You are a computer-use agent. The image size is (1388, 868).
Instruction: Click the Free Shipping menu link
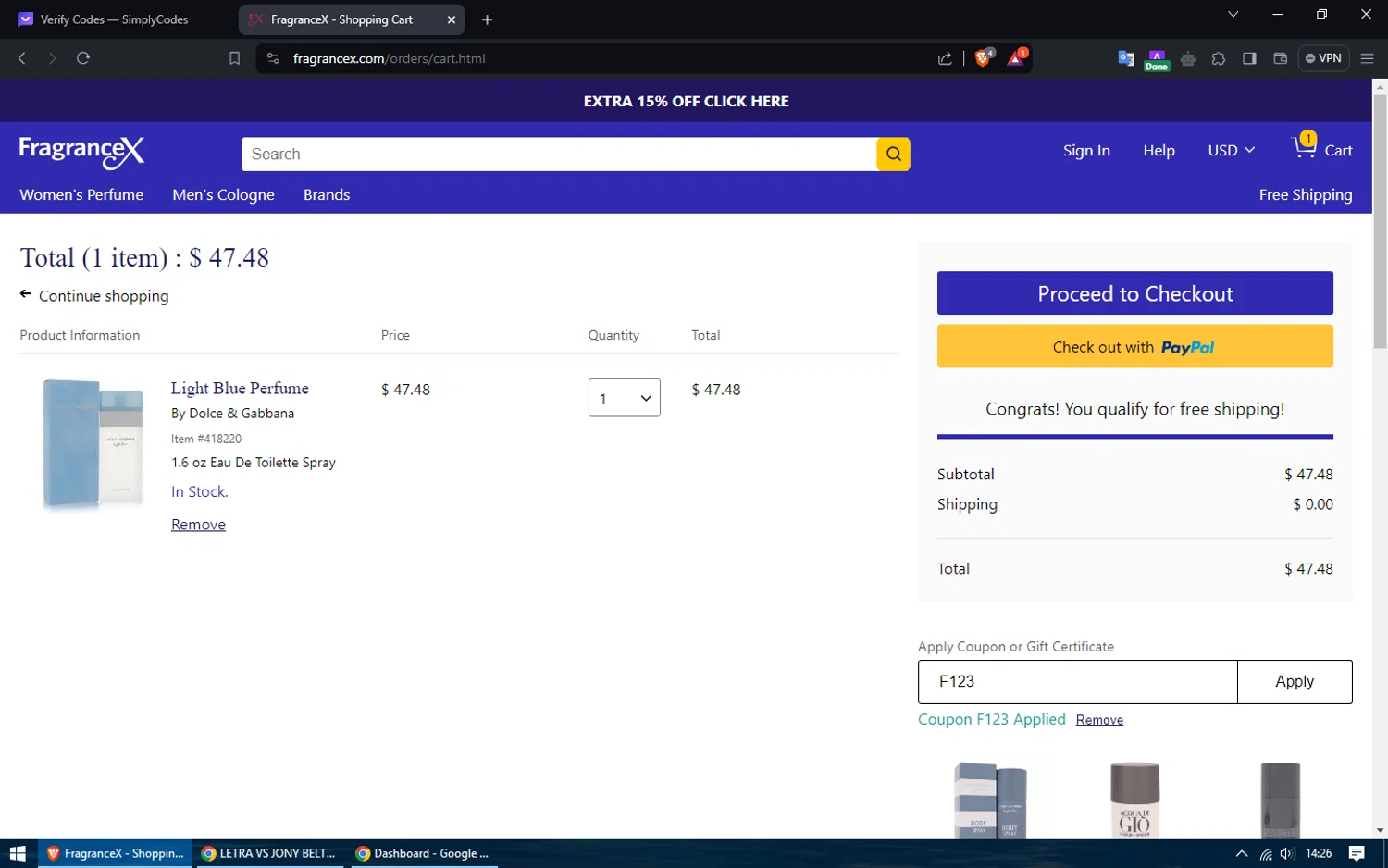click(x=1306, y=194)
